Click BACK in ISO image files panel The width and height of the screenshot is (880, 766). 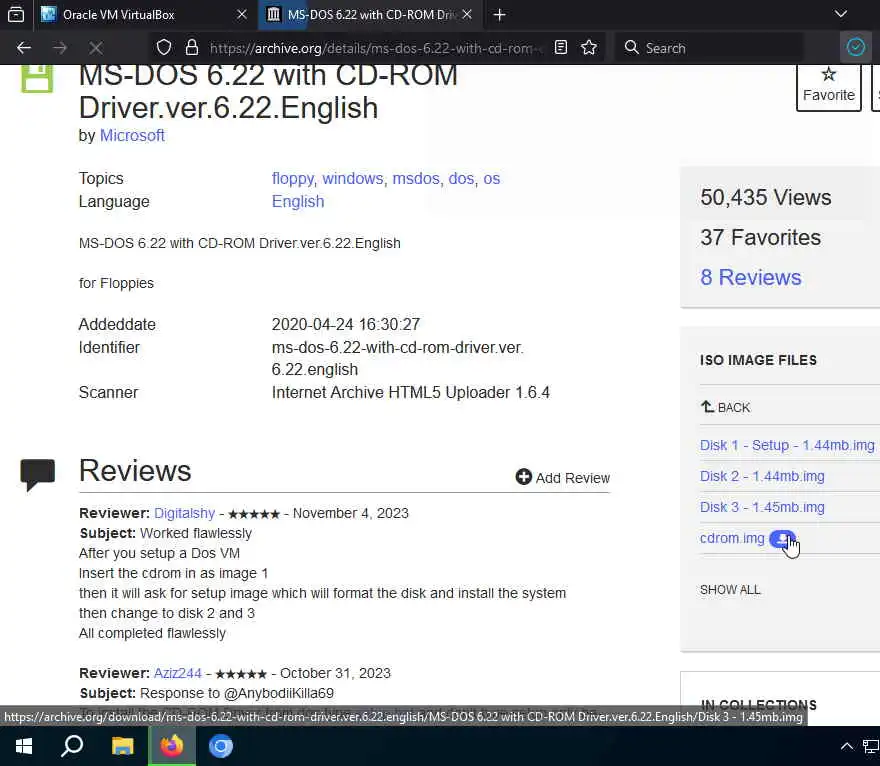click(725, 407)
